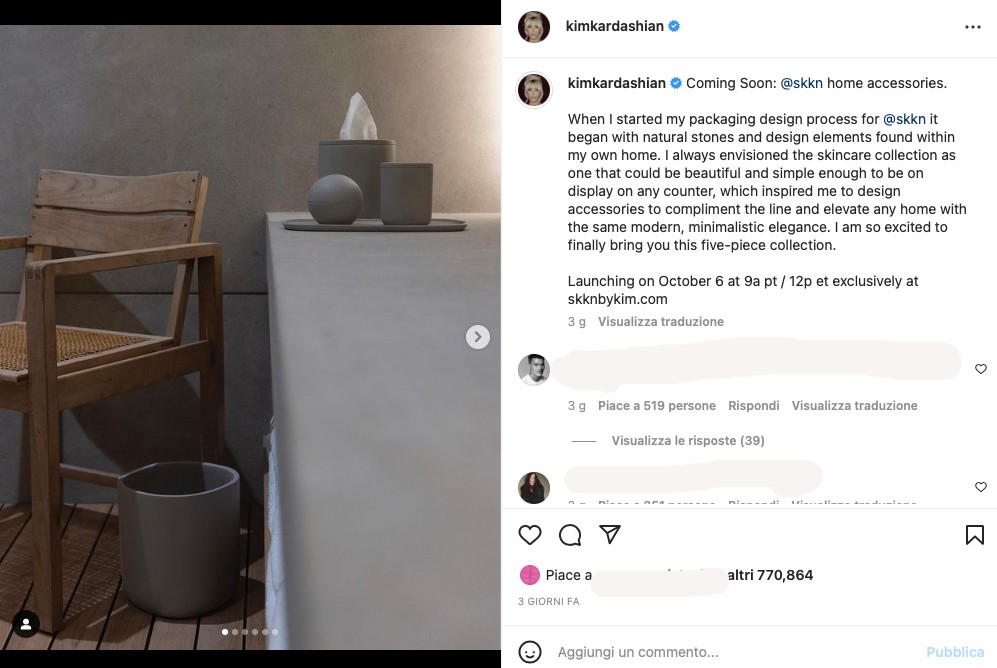The image size is (997, 668).
Task: Open comments via the speech bubble icon
Action: (x=570, y=535)
